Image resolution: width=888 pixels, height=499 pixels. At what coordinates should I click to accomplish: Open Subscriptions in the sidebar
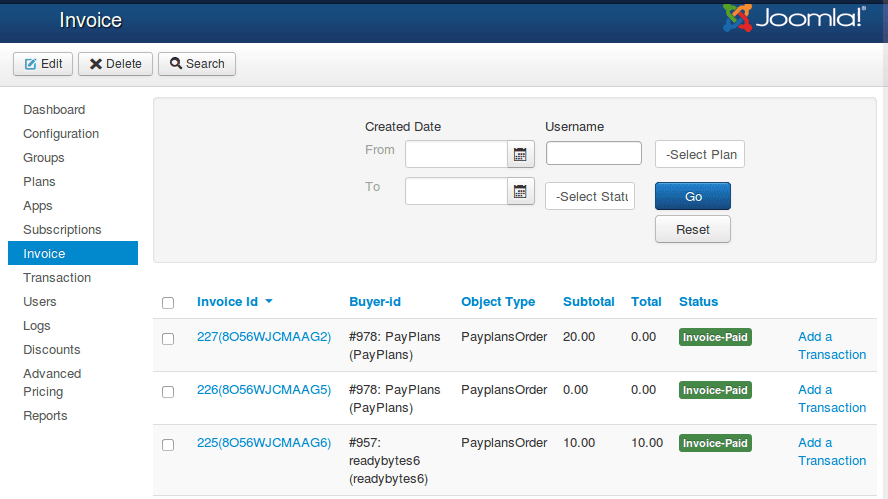tap(62, 229)
